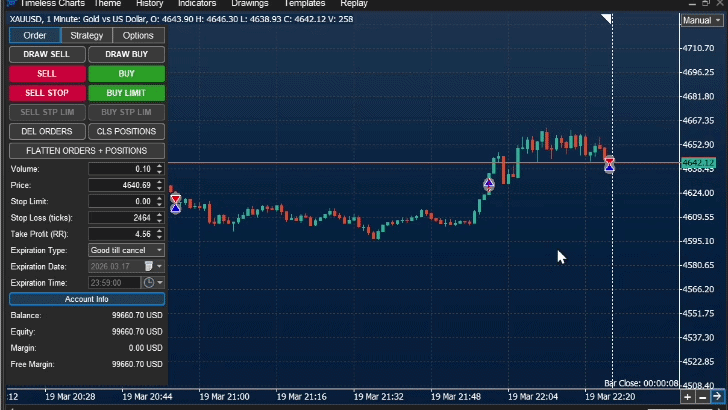Delete pending orders with DEL ORDERS
Screen dimensions: 728x410
(47, 131)
